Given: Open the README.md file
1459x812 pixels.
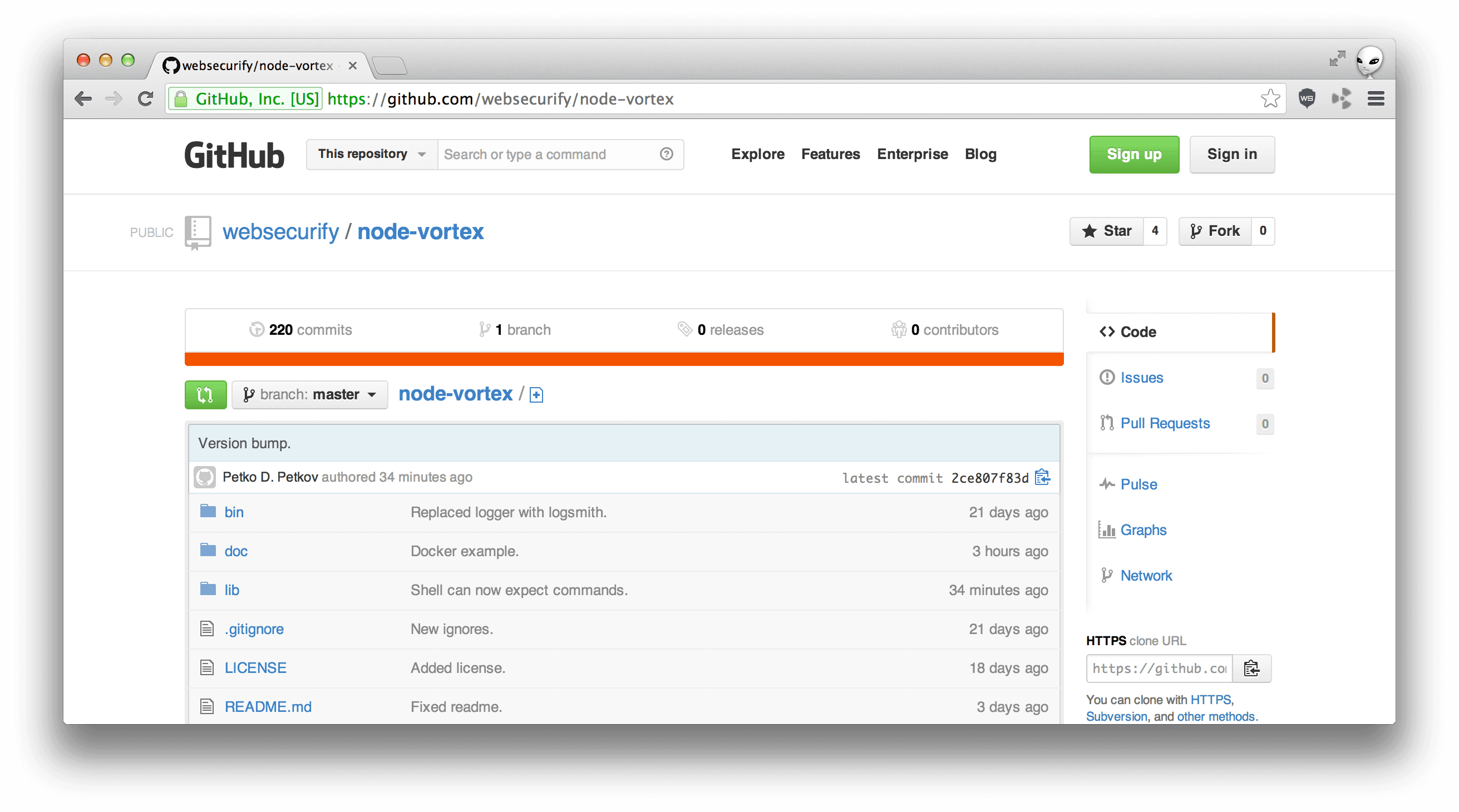Looking at the screenshot, I should coord(268,707).
